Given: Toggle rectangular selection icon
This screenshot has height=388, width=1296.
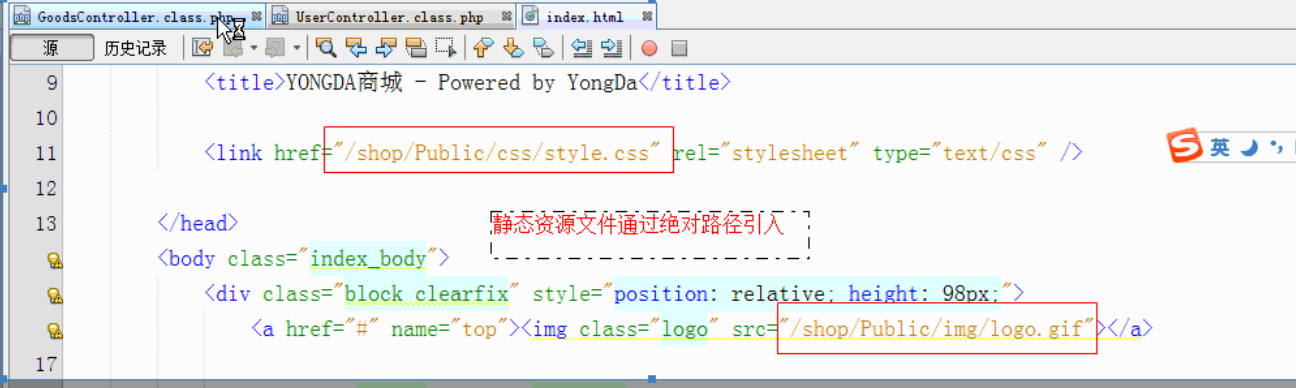Looking at the screenshot, I should pyautogui.click(x=446, y=47).
